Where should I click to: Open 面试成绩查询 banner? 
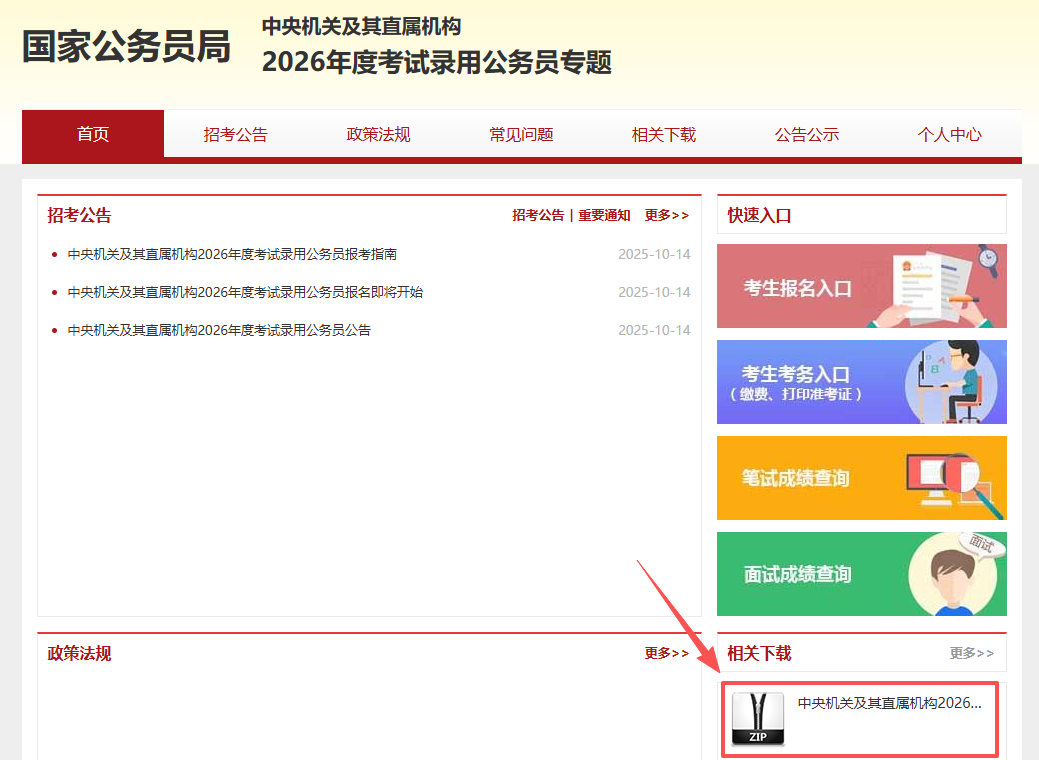861,574
